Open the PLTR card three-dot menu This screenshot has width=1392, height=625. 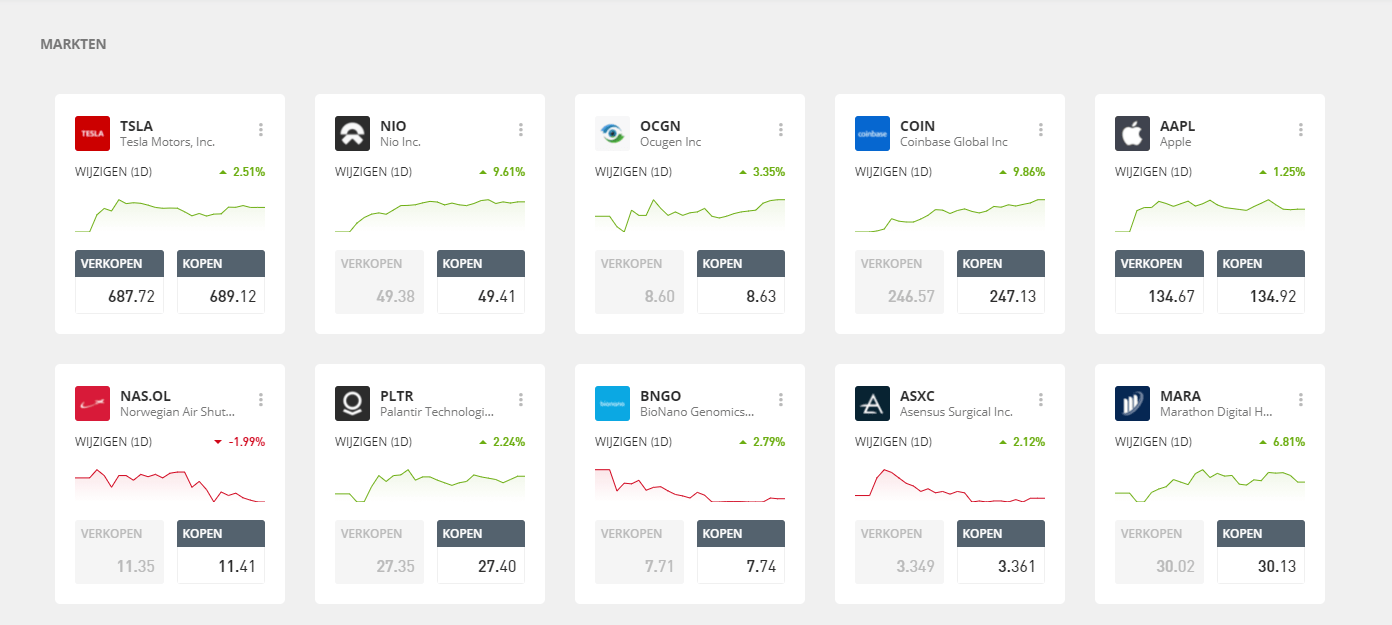click(x=521, y=400)
